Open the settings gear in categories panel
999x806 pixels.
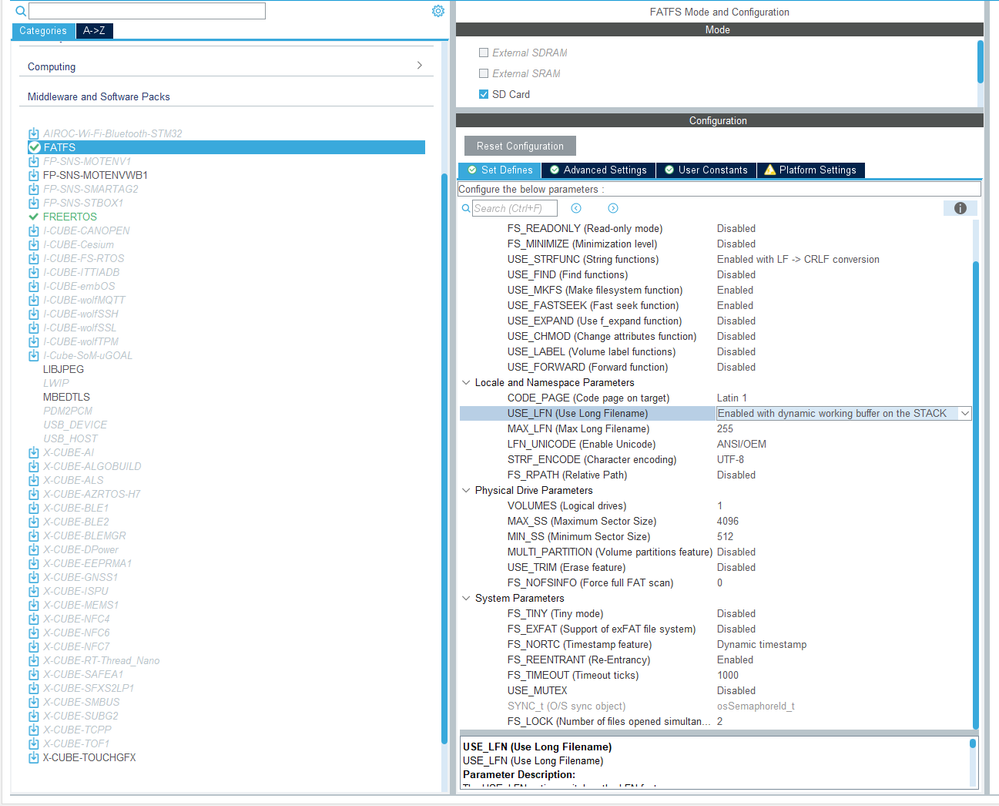pyautogui.click(x=438, y=11)
